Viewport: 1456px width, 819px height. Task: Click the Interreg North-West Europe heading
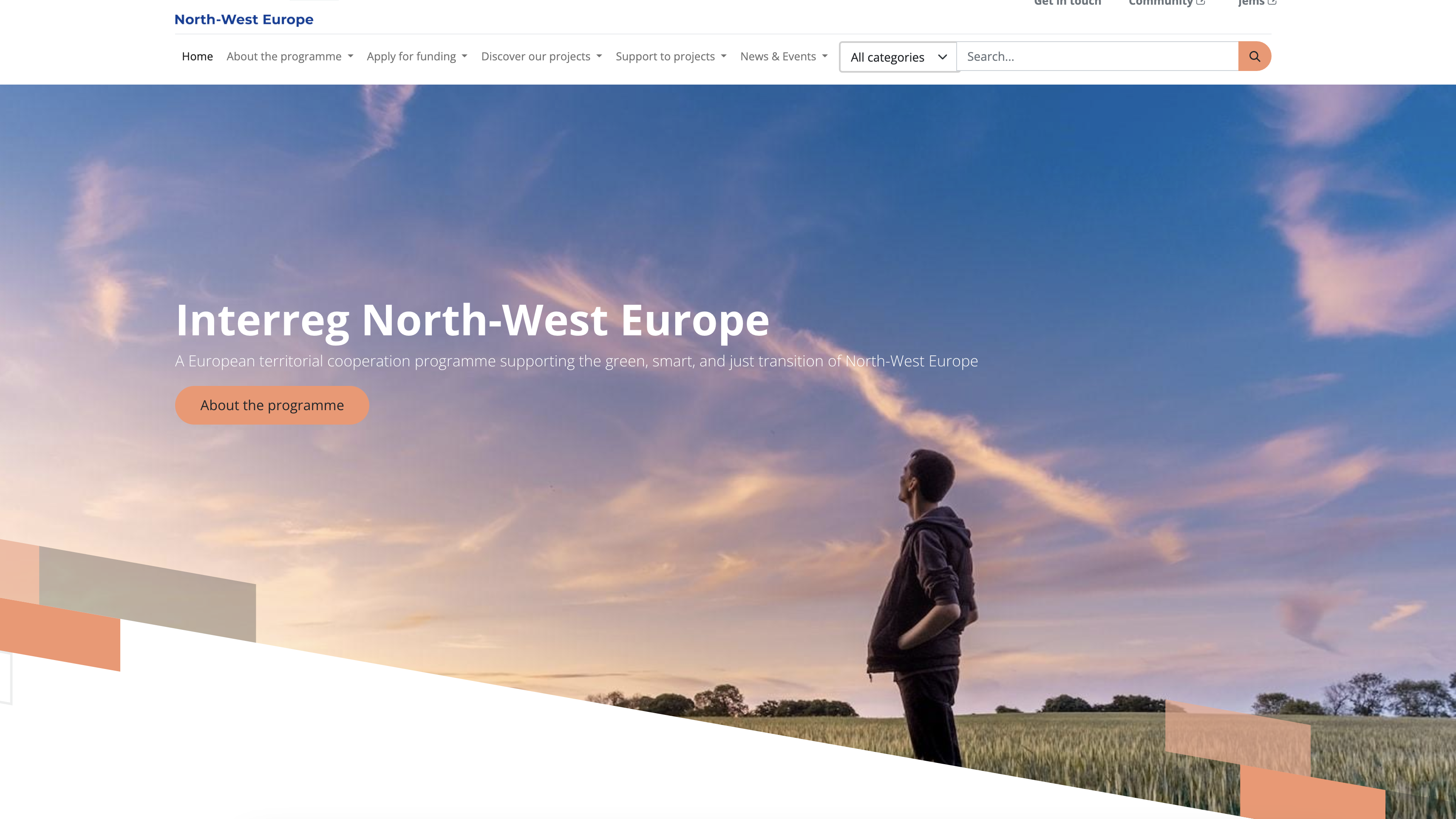pyautogui.click(x=472, y=320)
